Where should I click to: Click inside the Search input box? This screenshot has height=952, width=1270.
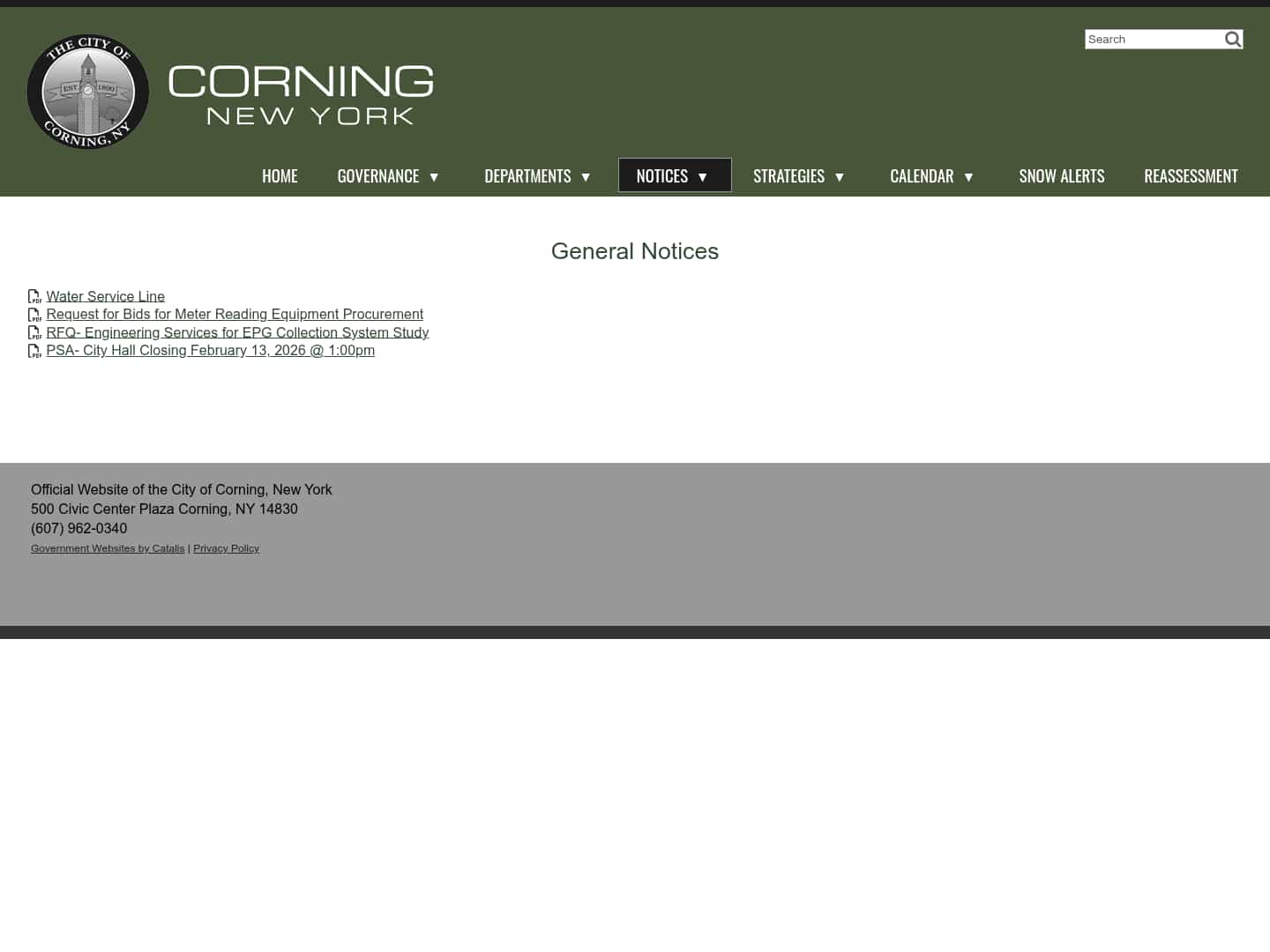tap(1151, 39)
